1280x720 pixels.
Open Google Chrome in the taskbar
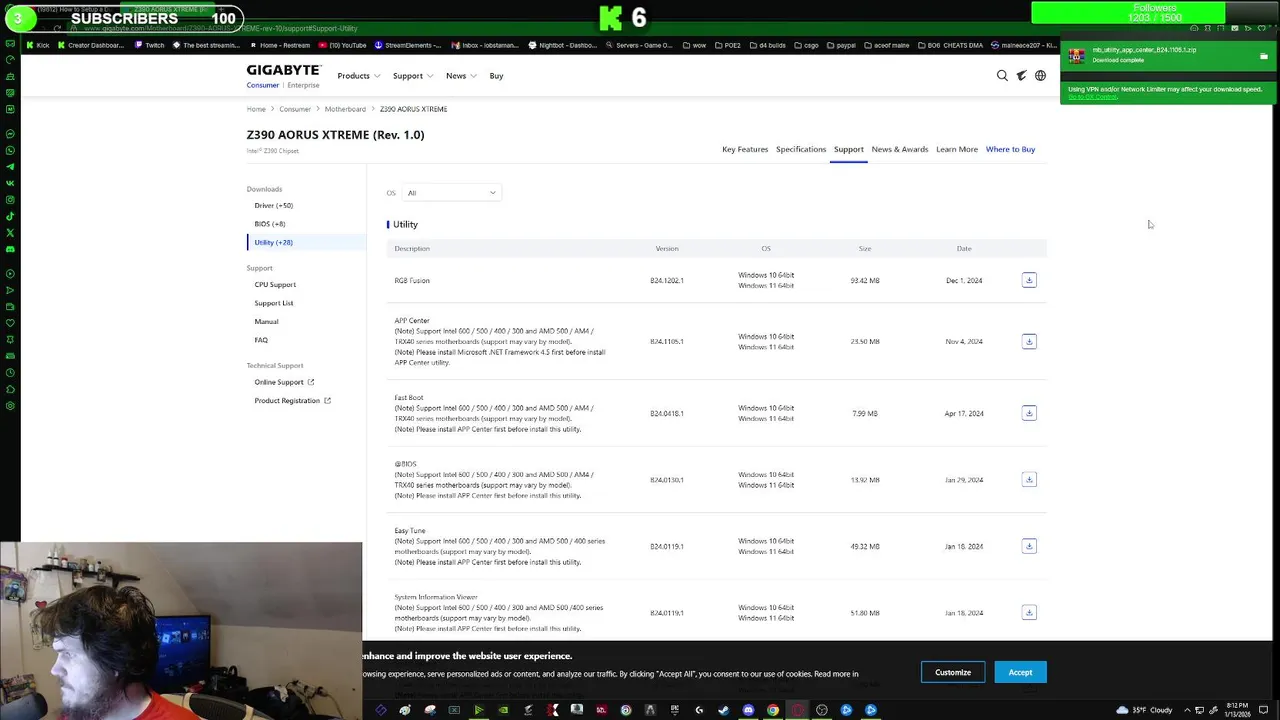click(x=773, y=710)
